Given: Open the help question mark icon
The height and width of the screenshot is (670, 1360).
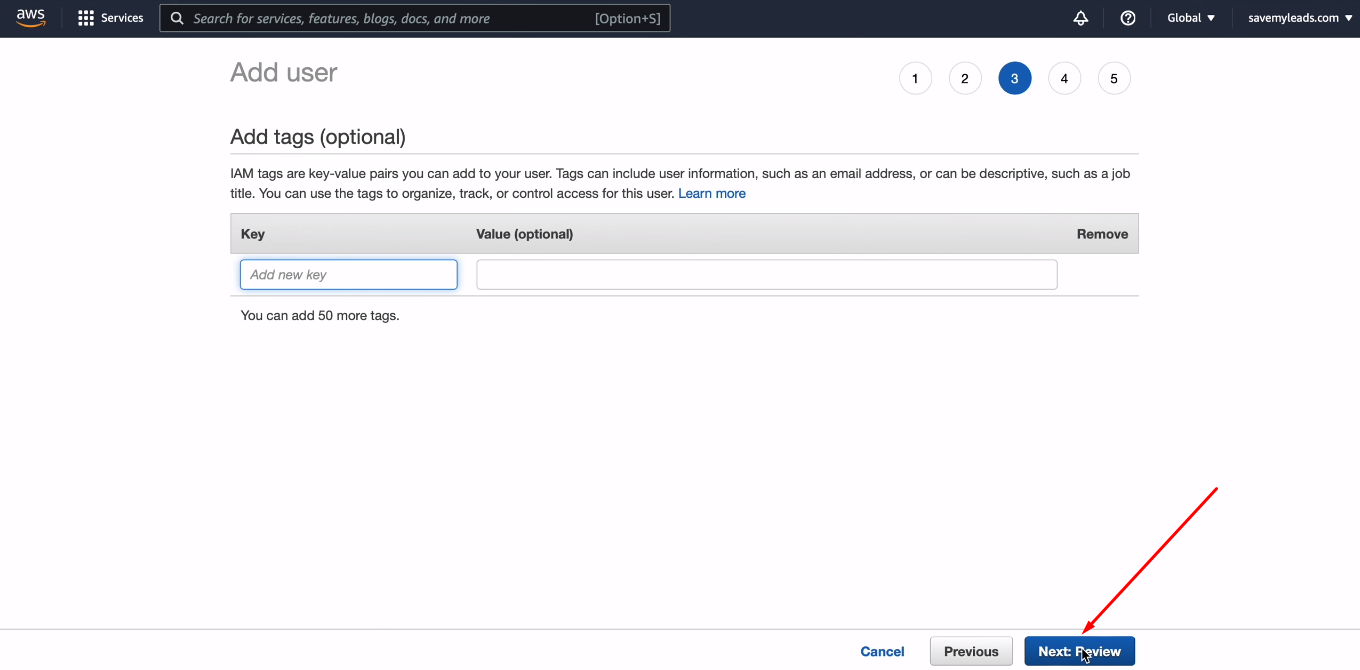Looking at the screenshot, I should [1128, 18].
